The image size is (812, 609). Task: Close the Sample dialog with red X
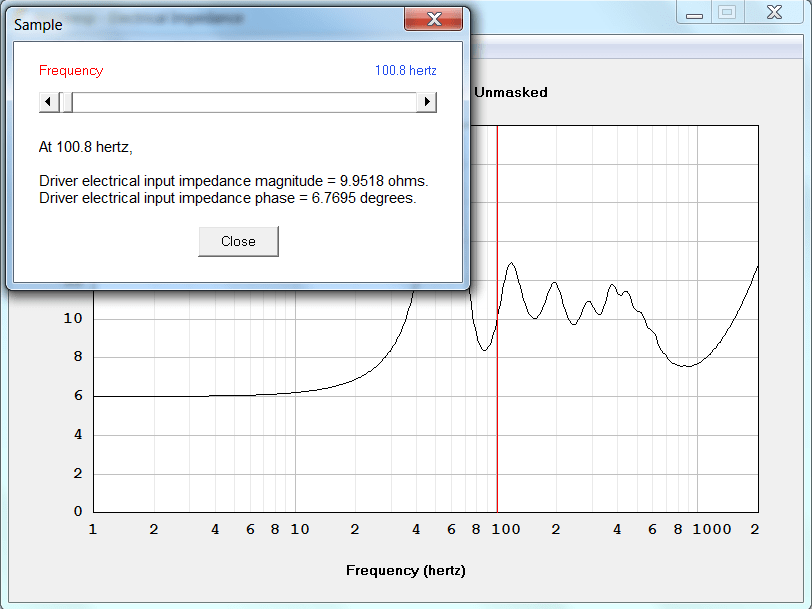pos(433,19)
